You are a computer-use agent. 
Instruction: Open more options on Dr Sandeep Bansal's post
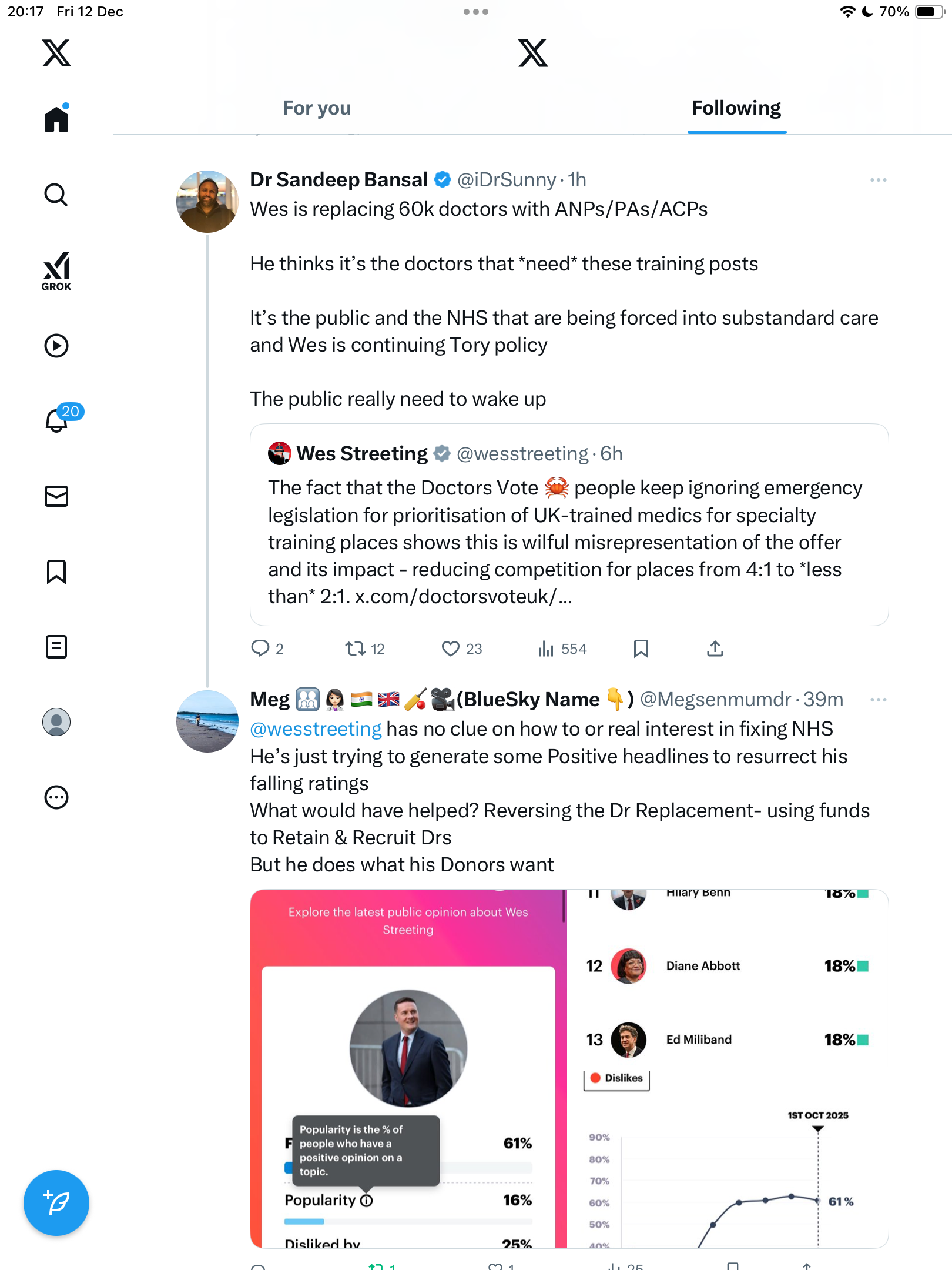878,180
